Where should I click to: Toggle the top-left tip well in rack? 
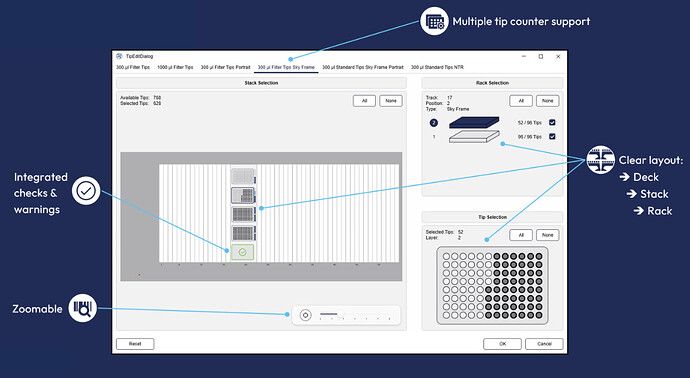446,257
